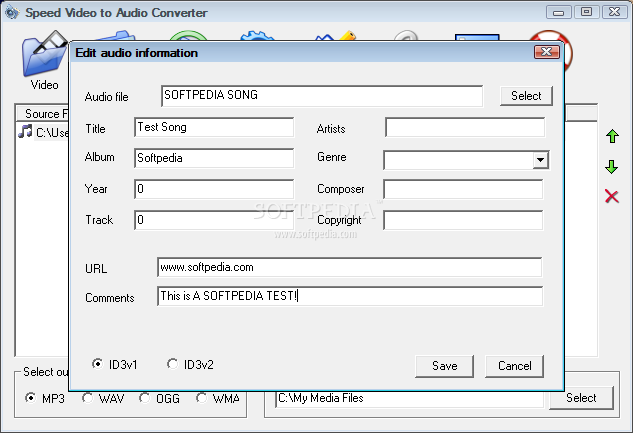Click the Audio file field SOFTPEDIA SONG
The width and height of the screenshot is (633, 433).
point(322,96)
